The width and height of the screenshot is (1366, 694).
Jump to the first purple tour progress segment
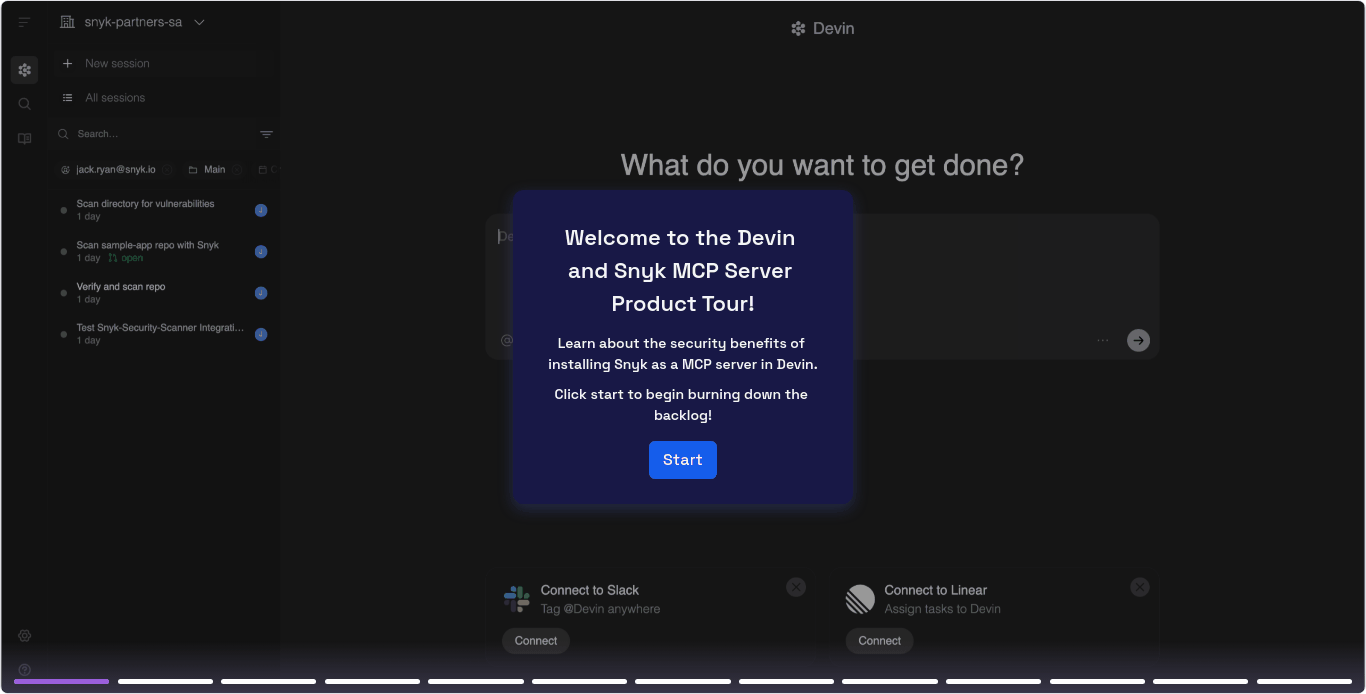(x=61, y=682)
